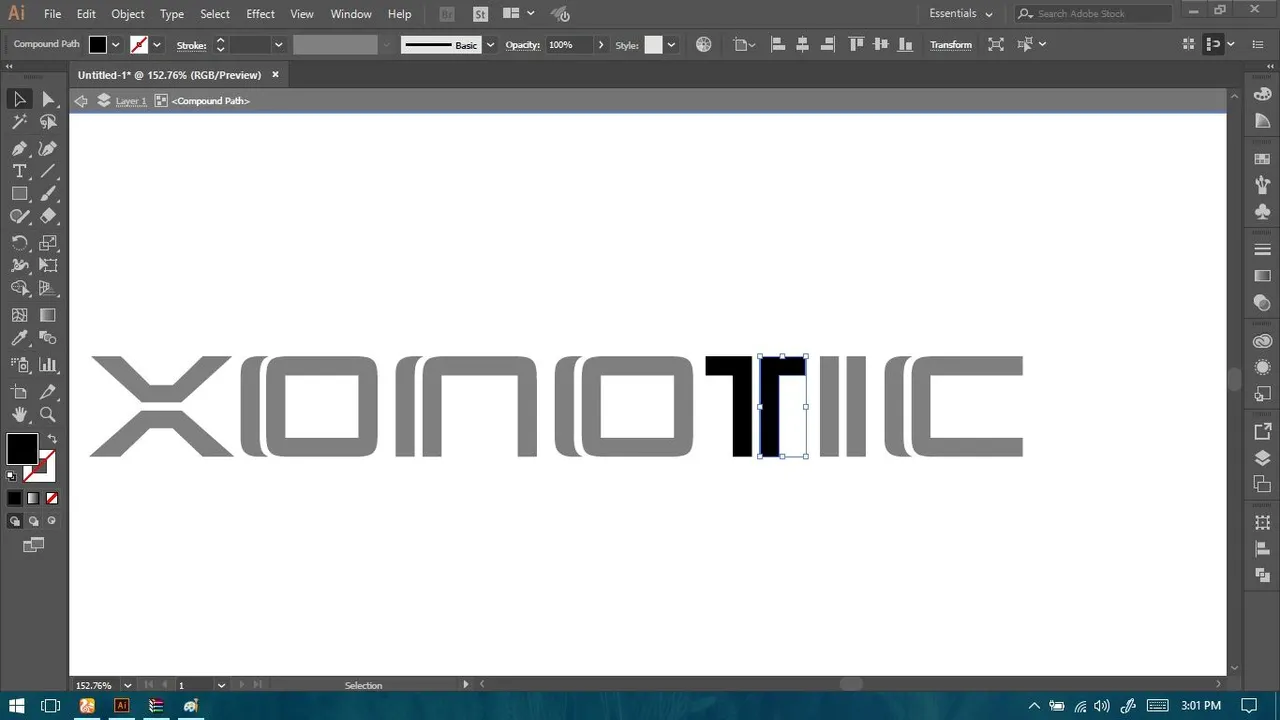
Task: Select the Rectangle tool
Action: [19, 194]
